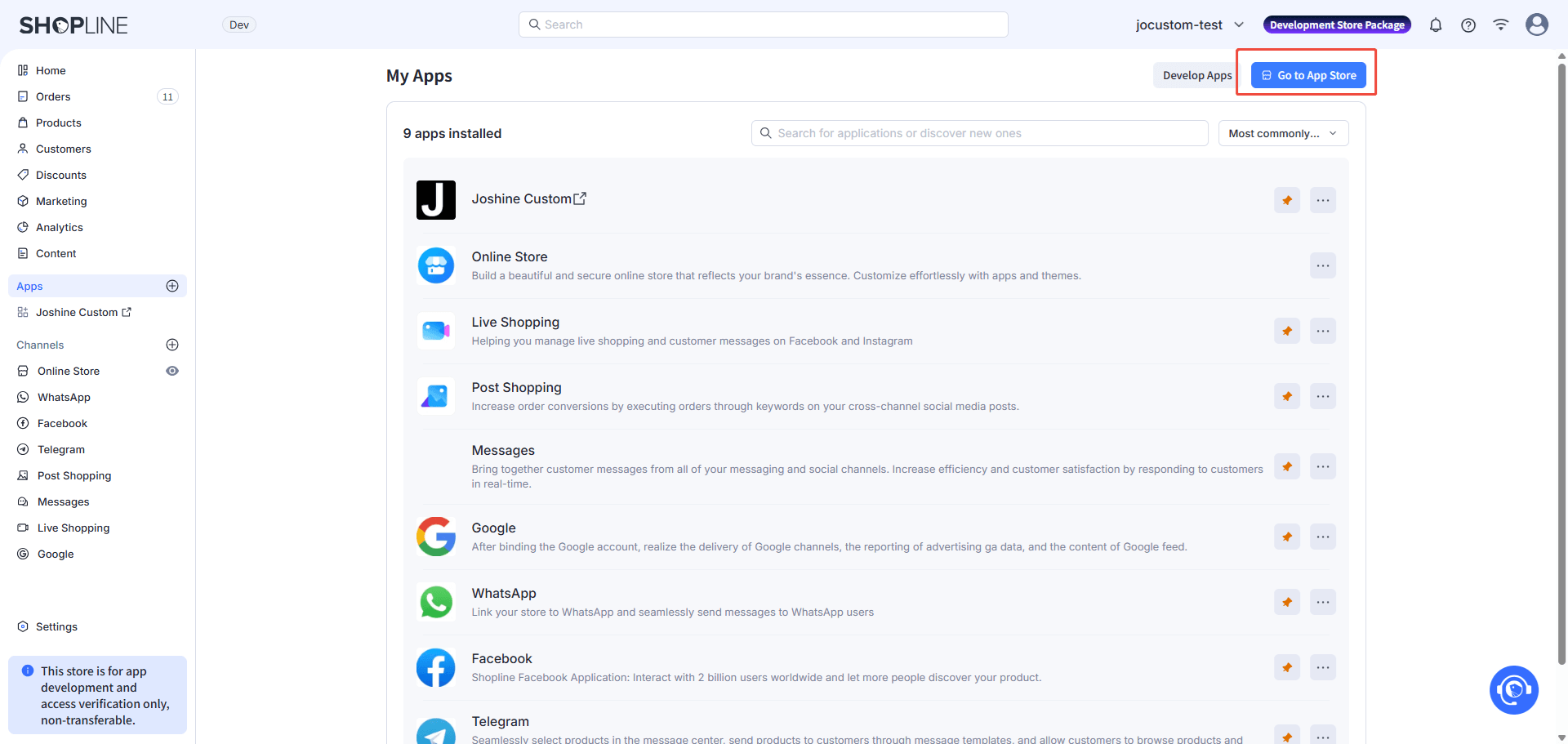Expand the Most commonly sort dropdown

tap(1282, 133)
